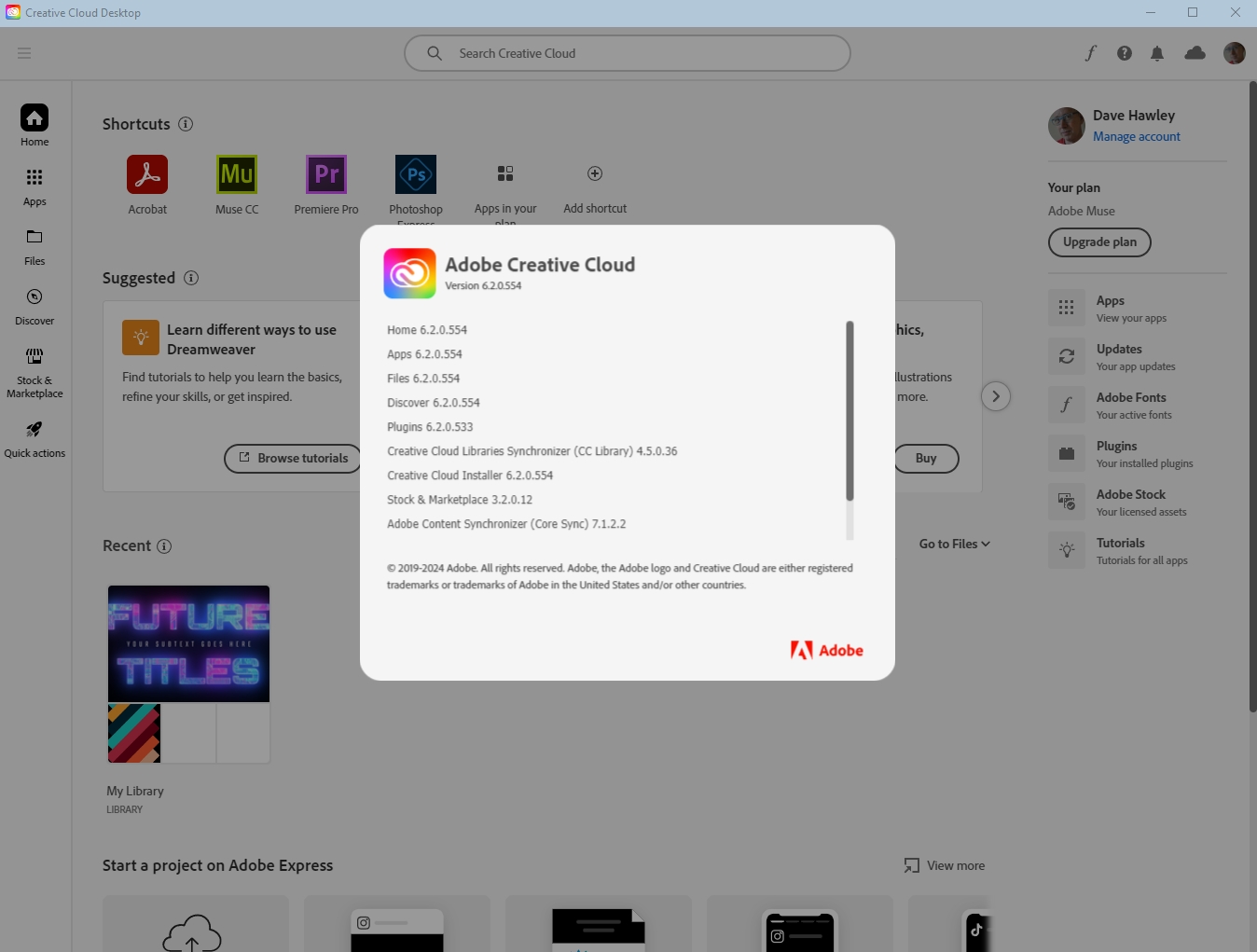Open Premiere Pro from Shortcuts

(325, 173)
